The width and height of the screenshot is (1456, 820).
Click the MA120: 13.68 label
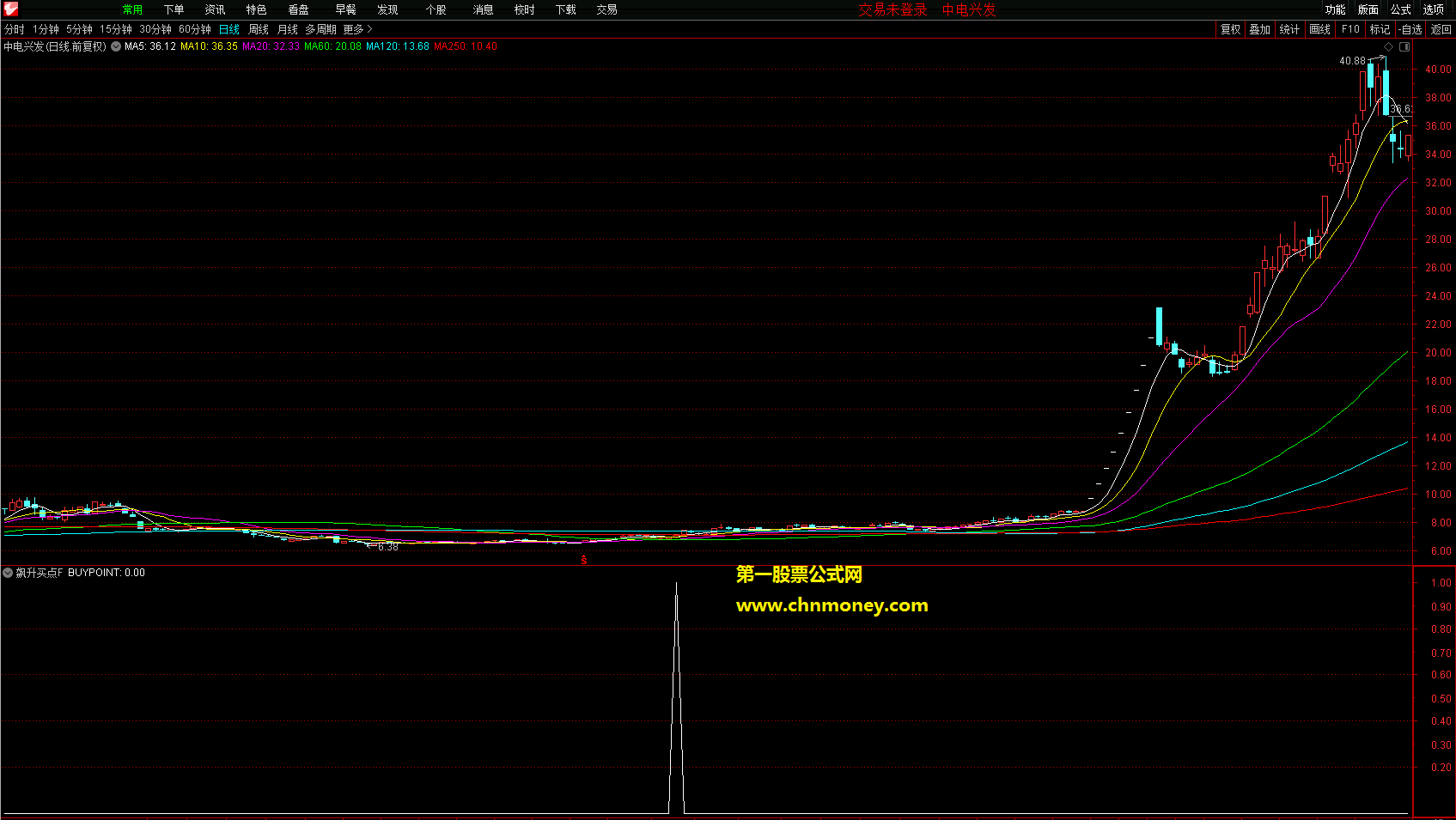point(398,46)
